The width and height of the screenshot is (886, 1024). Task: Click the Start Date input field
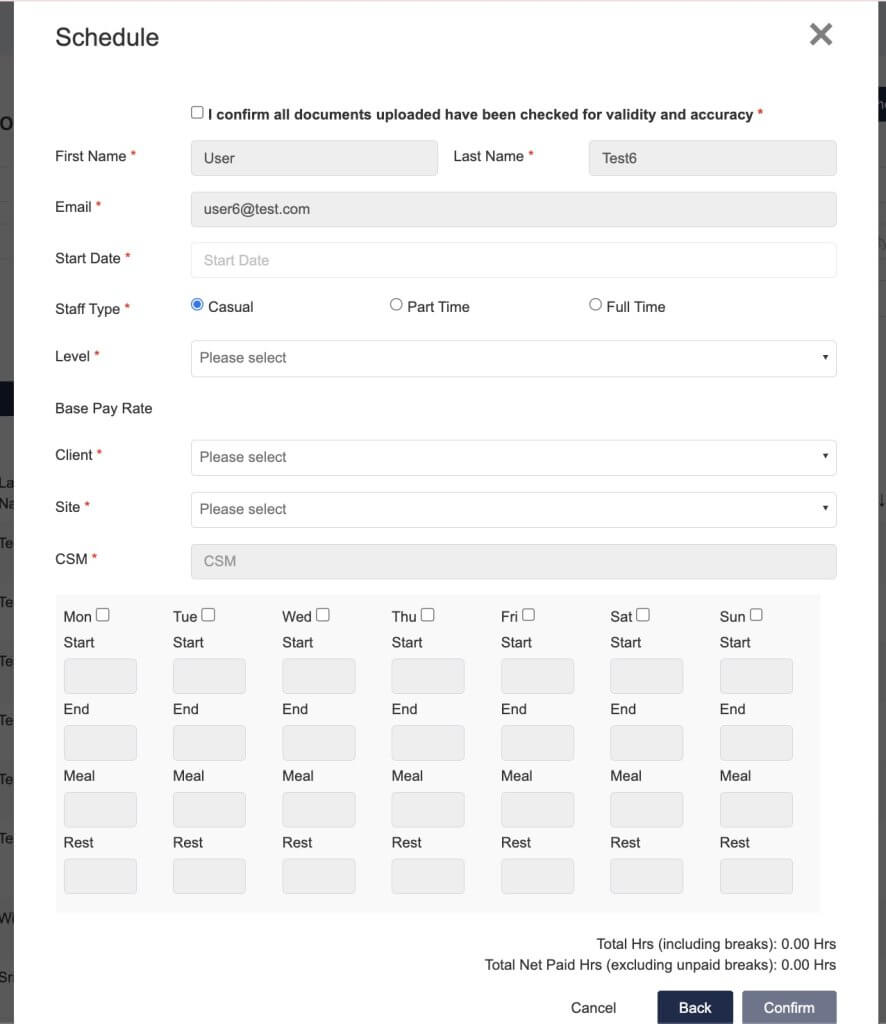(513, 260)
